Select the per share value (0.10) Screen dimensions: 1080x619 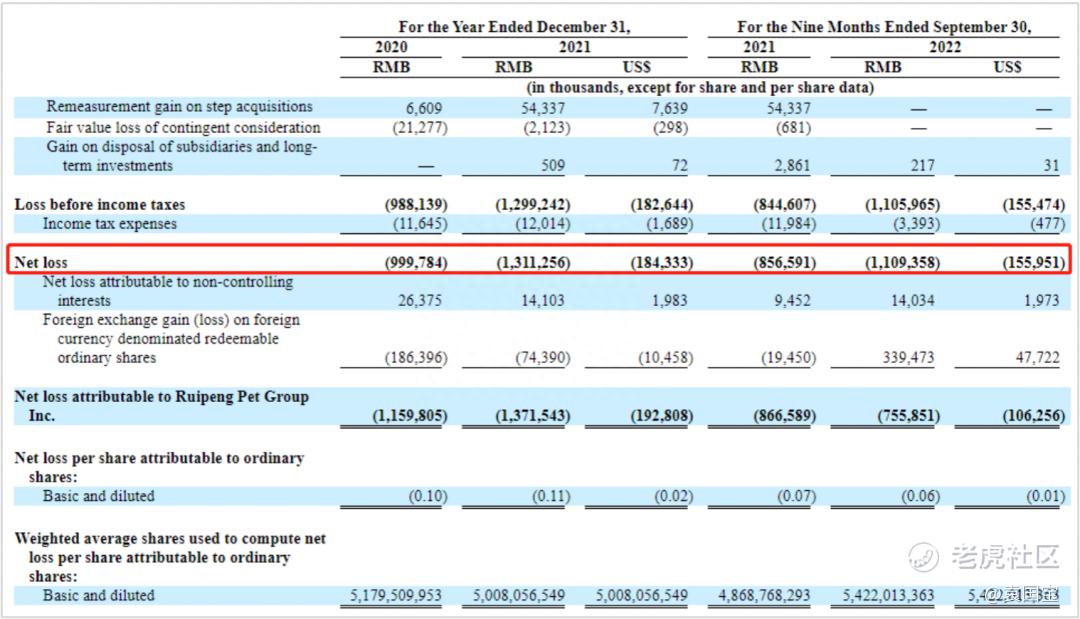coord(428,496)
